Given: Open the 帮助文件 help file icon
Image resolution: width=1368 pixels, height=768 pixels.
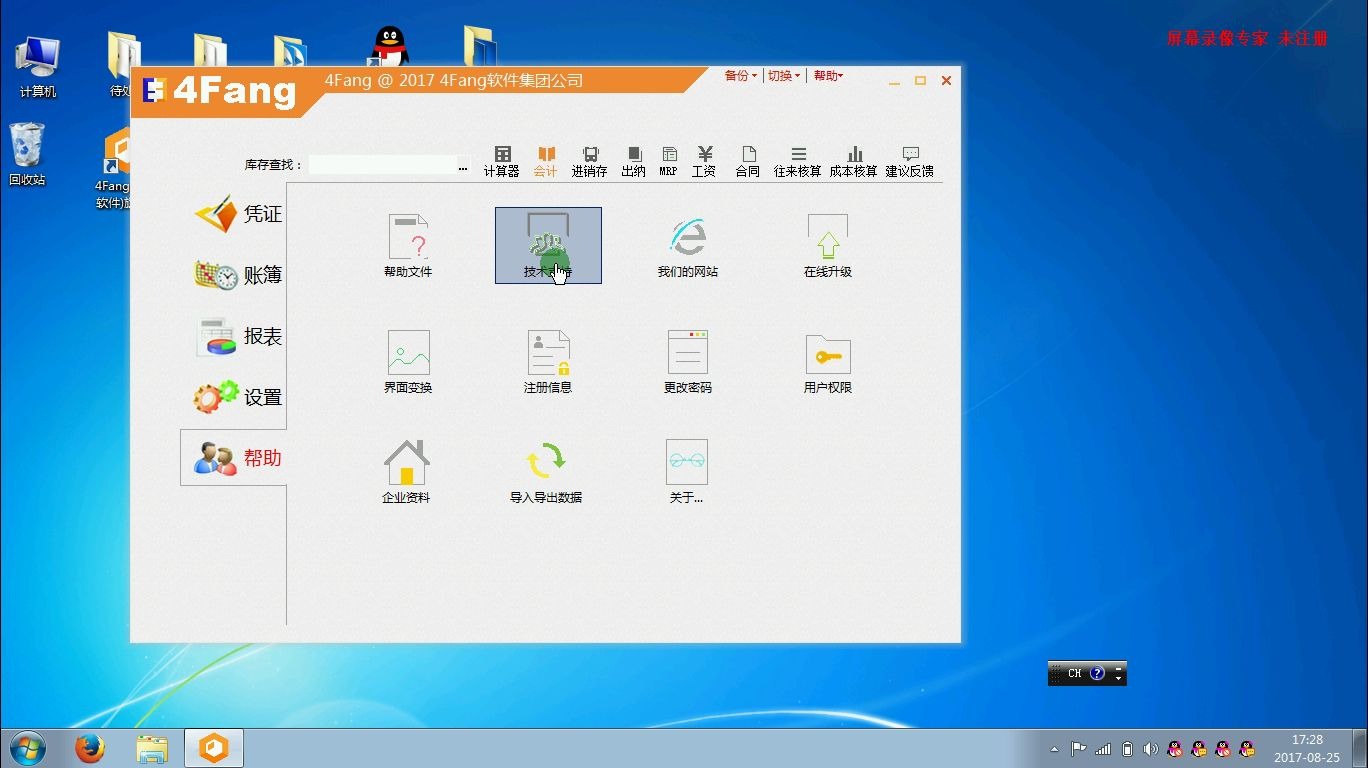Looking at the screenshot, I should pos(408,245).
